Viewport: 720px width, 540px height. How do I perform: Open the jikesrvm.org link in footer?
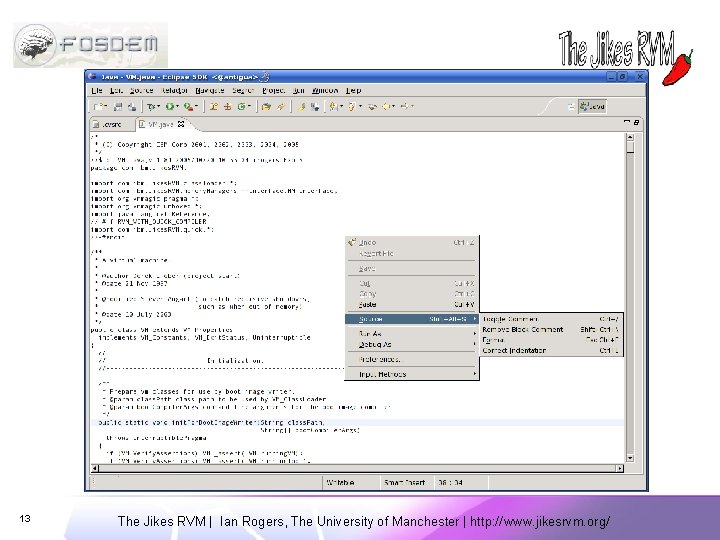pyautogui.click(x=540, y=522)
